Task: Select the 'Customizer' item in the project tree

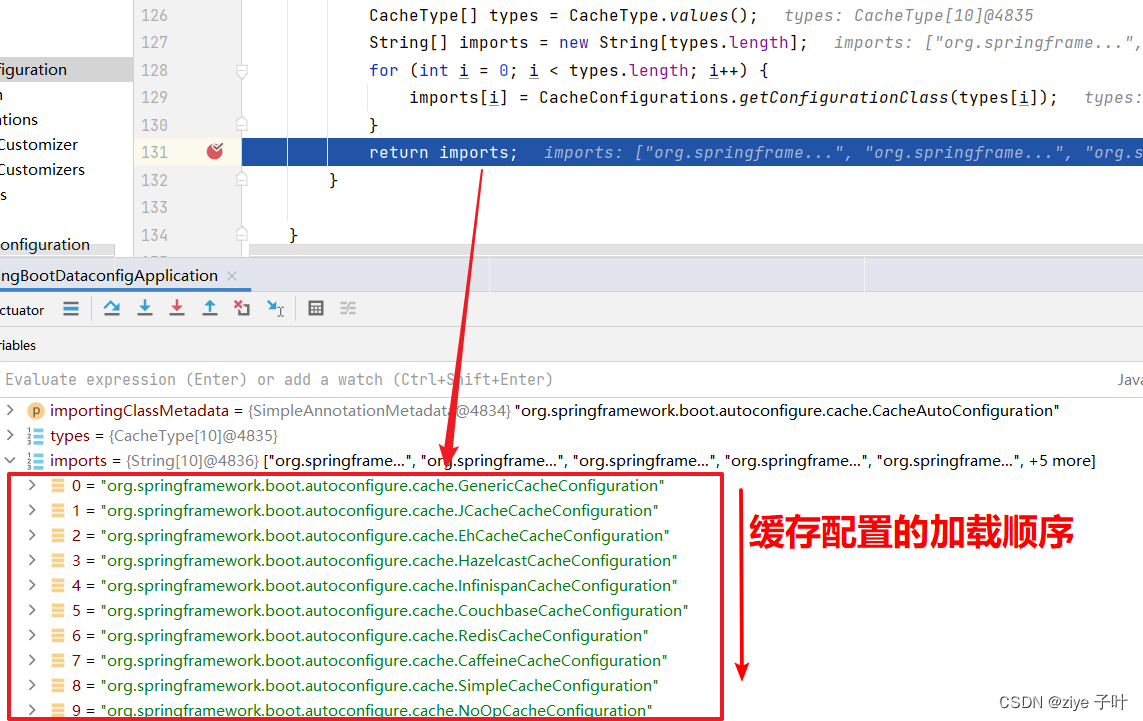Action: [39, 144]
